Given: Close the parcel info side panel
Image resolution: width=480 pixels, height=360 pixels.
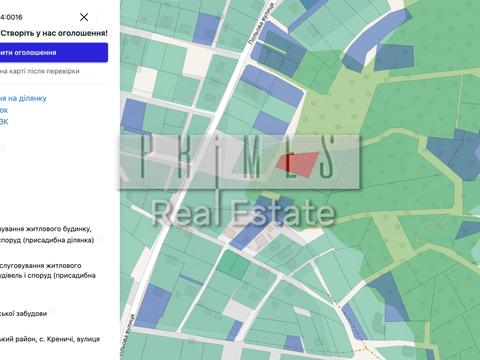Looking at the screenshot, I should [84, 17].
